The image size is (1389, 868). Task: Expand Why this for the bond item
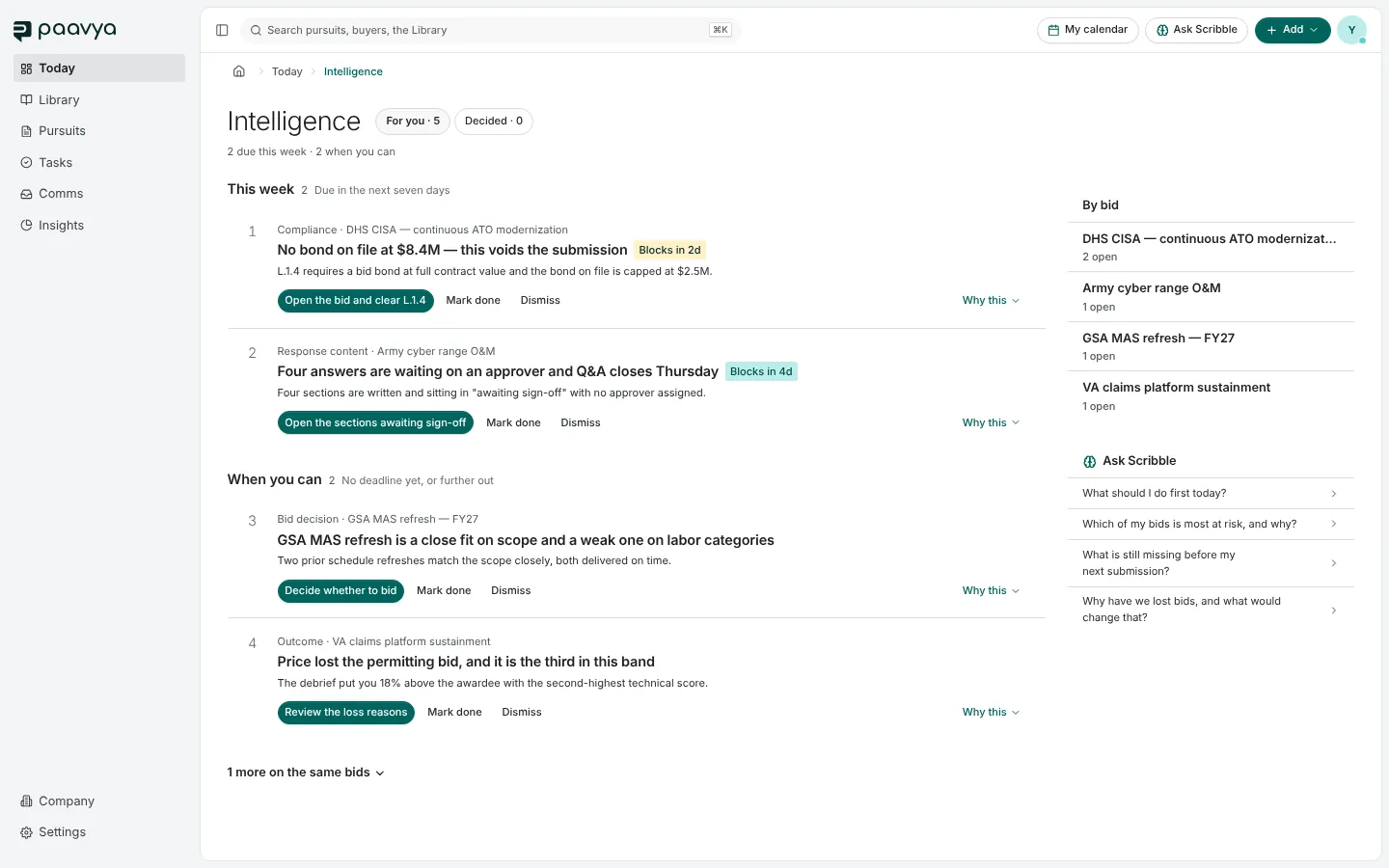pyautogui.click(x=991, y=301)
